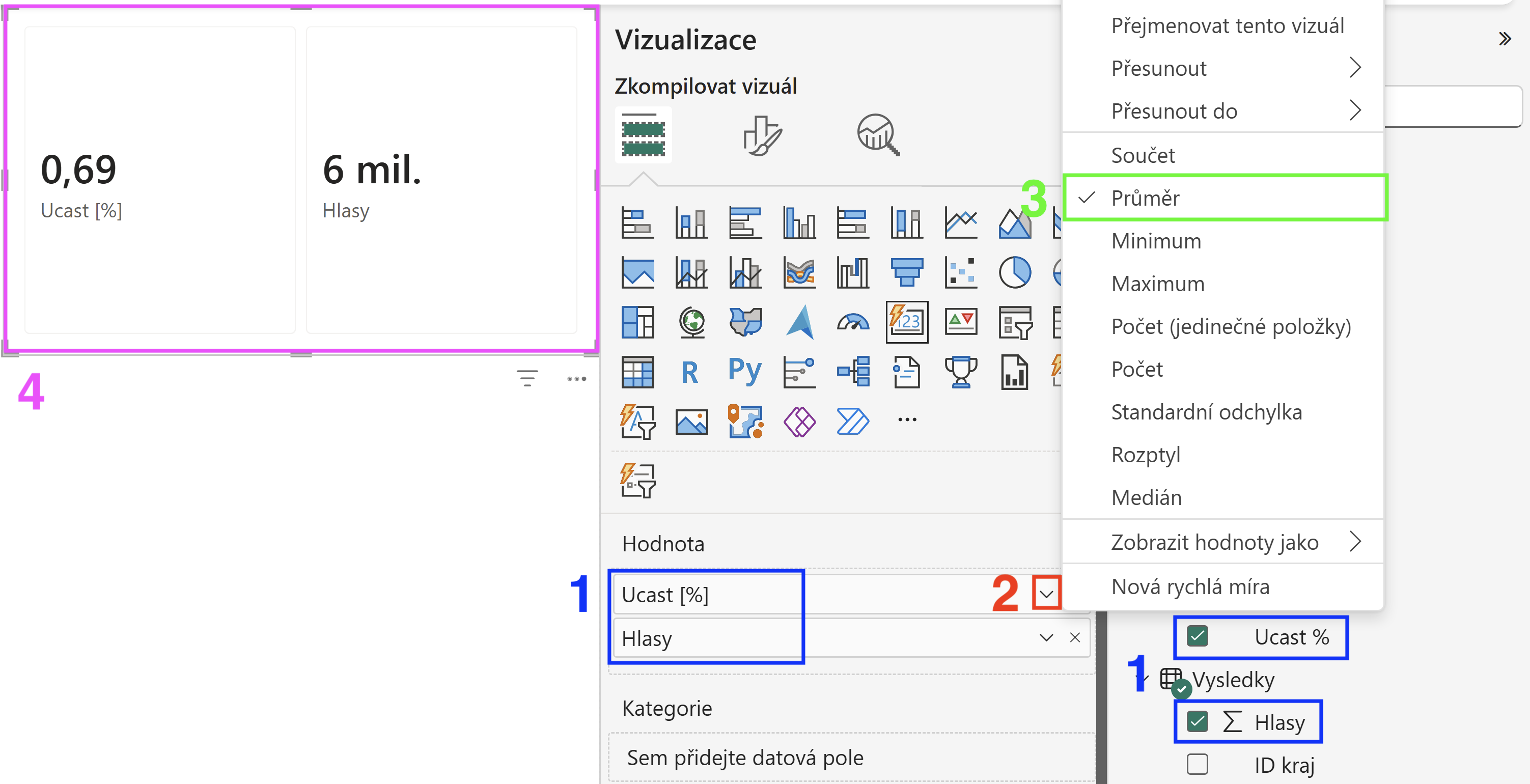
Task: Open the Analytics magnifier tab
Action: pos(878,135)
